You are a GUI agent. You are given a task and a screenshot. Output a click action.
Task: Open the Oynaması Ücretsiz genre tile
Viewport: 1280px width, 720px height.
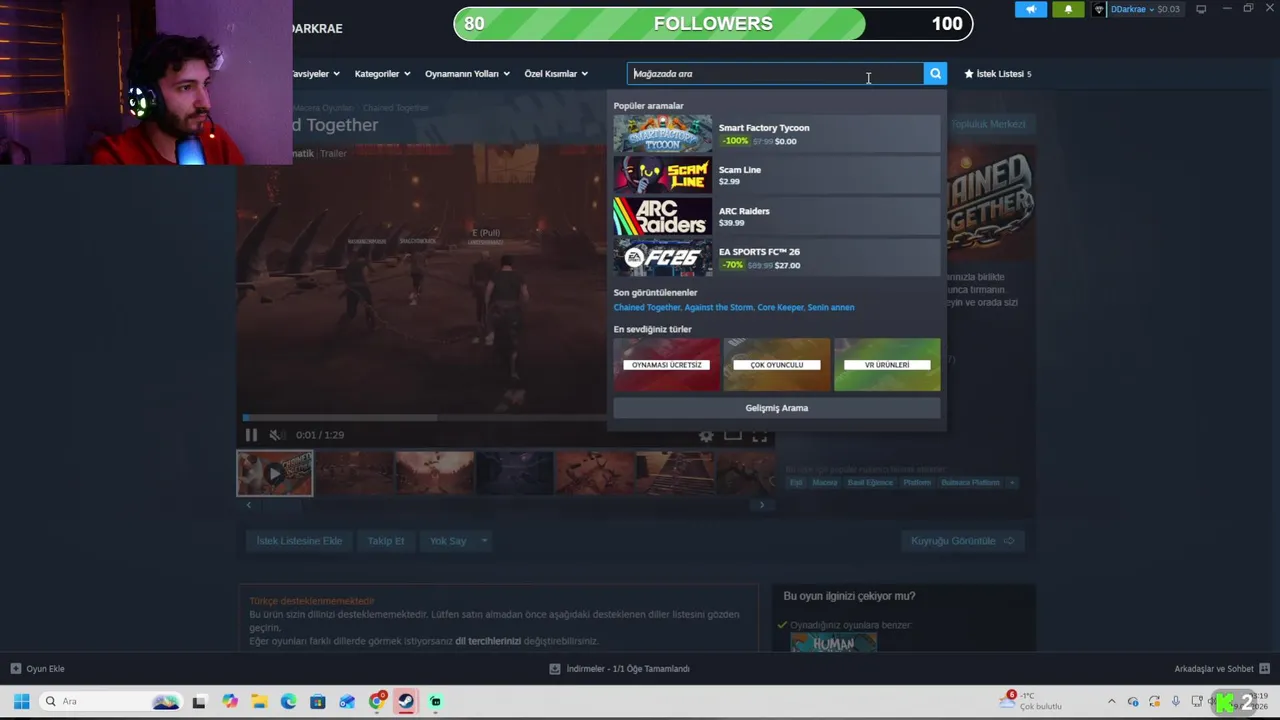tap(666, 364)
